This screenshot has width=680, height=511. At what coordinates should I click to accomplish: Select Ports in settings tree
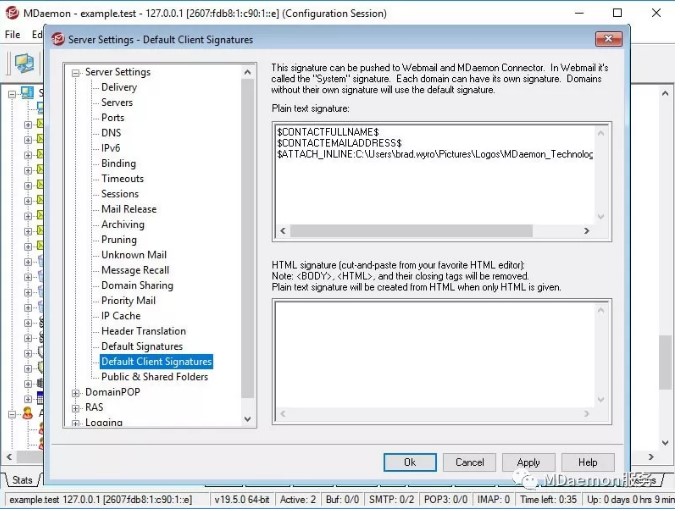112,118
